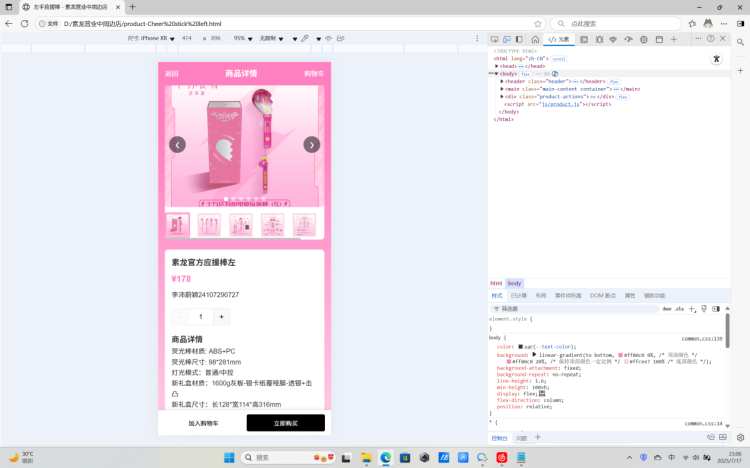Expand the div class="product-actions" node
Screen dimensions: 750x468
502,97
